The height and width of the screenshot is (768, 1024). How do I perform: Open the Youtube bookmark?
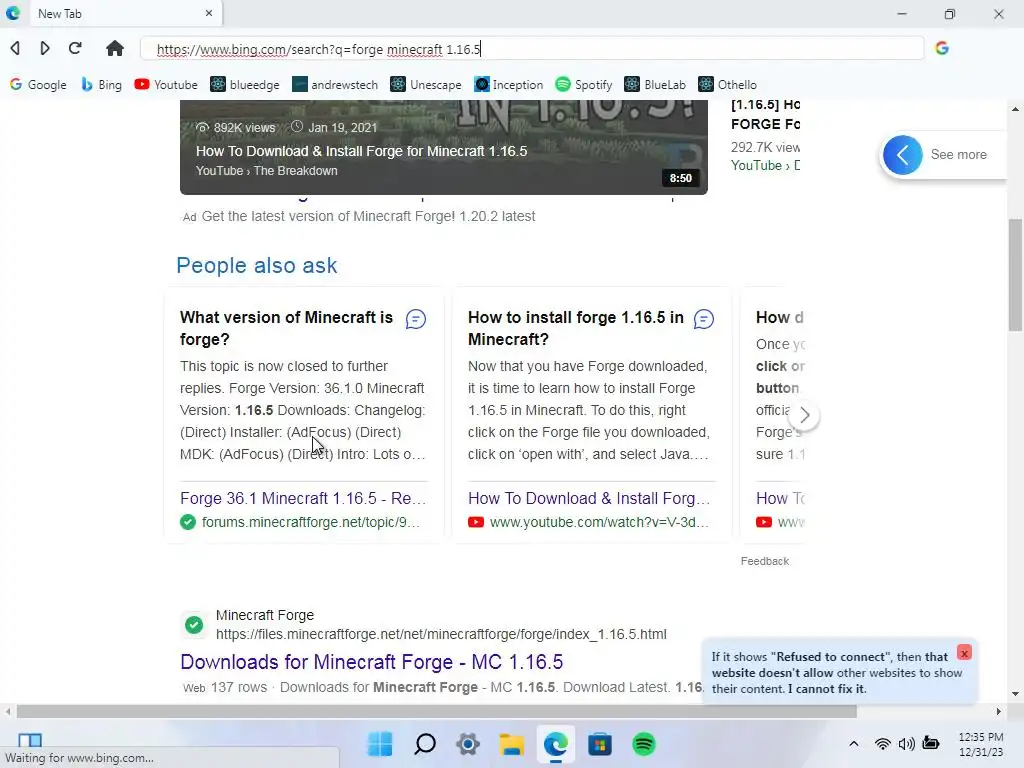click(x=166, y=85)
